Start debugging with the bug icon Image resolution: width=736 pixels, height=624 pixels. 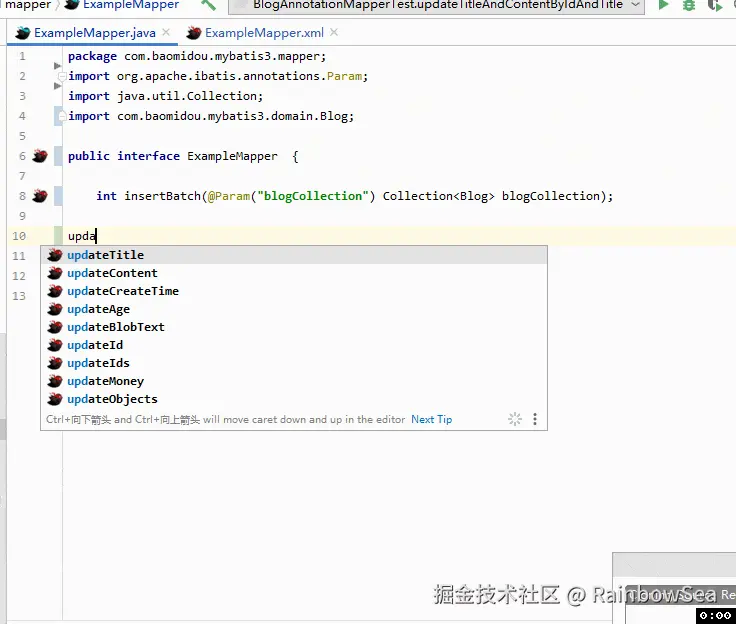click(x=689, y=5)
